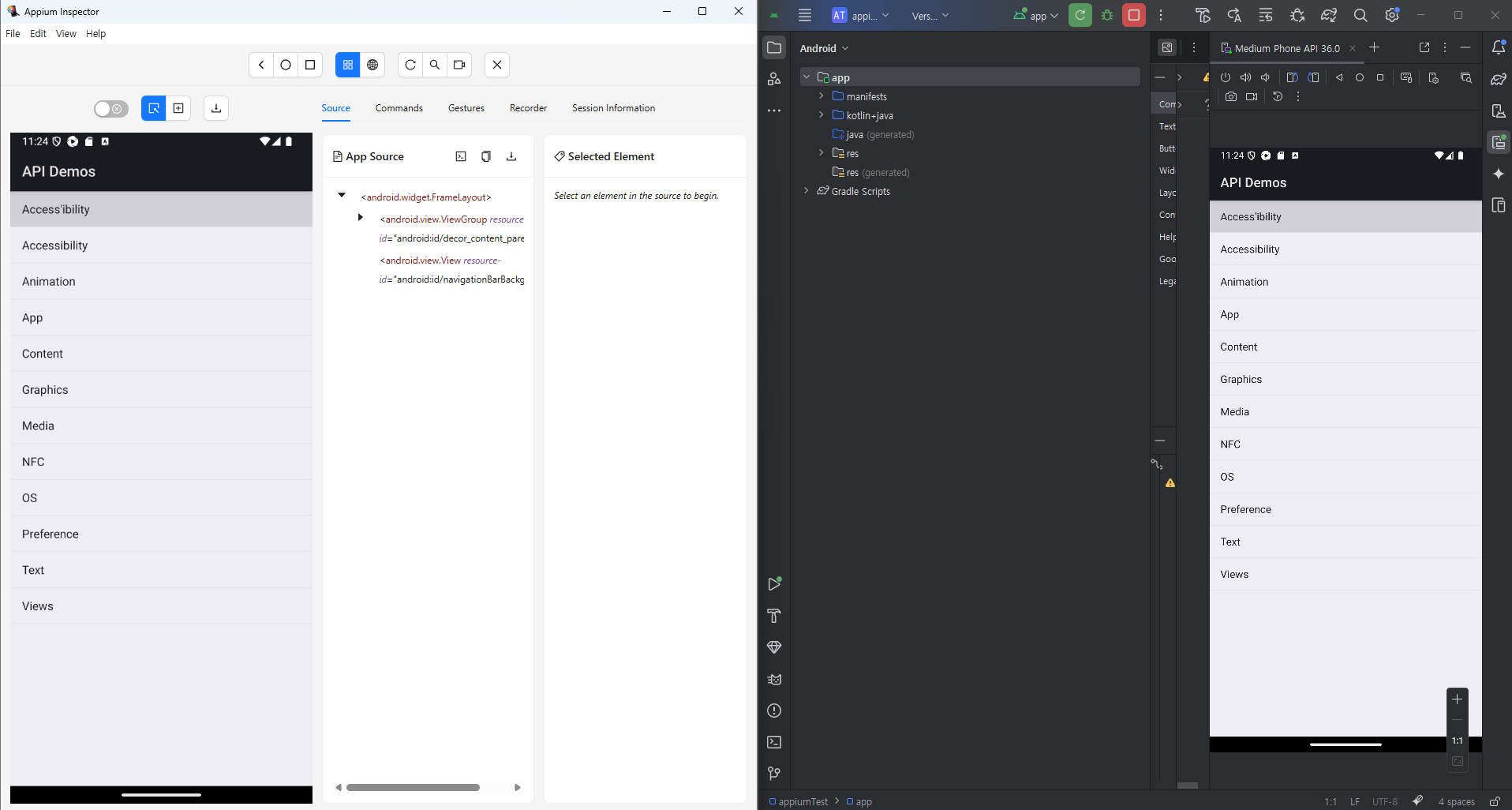Open the Problems tool window icon
1512x810 pixels.
click(774, 711)
